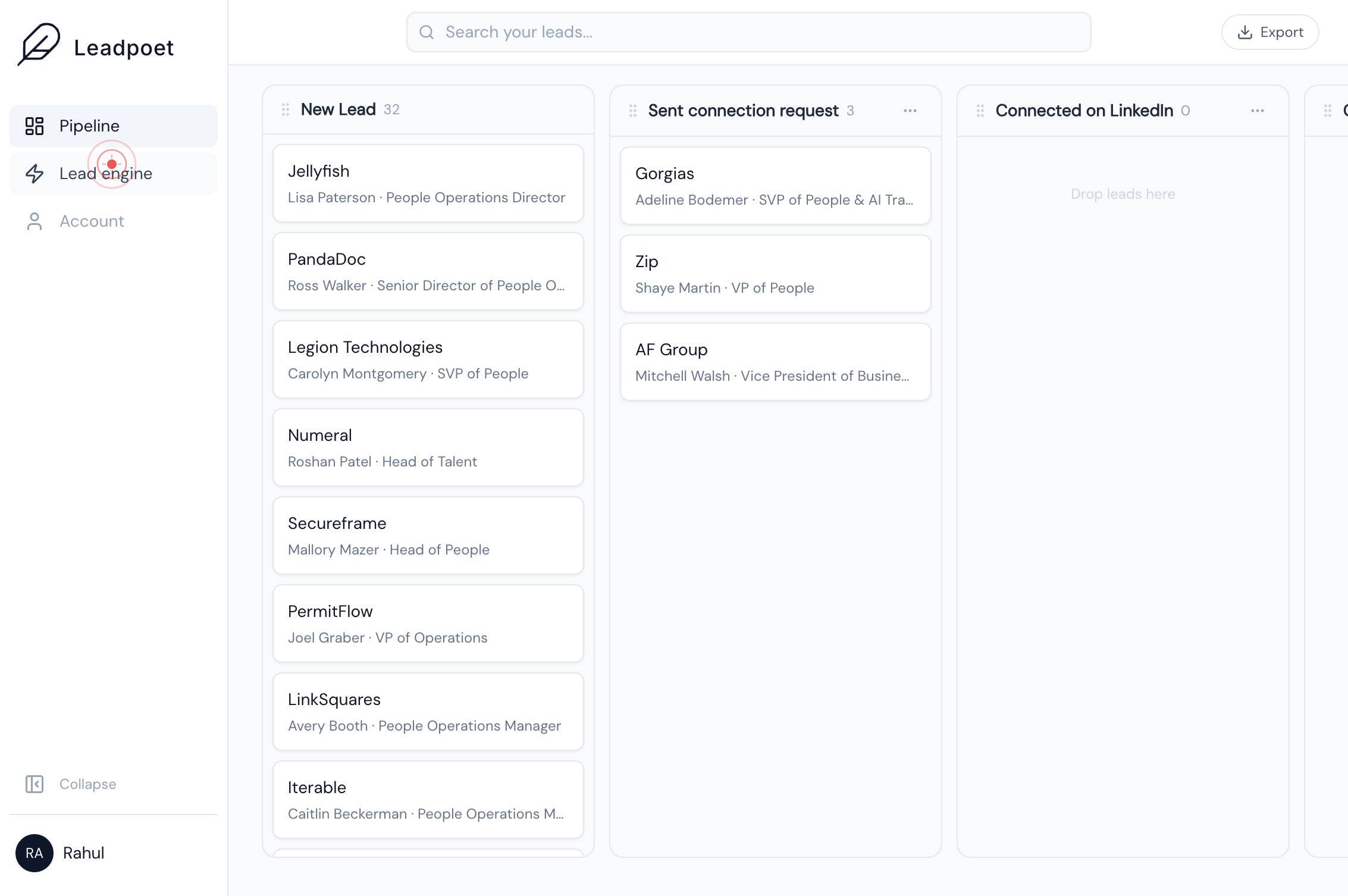Open Sent connection request options menu
Screen dimensions: 1348x896
[910, 111]
